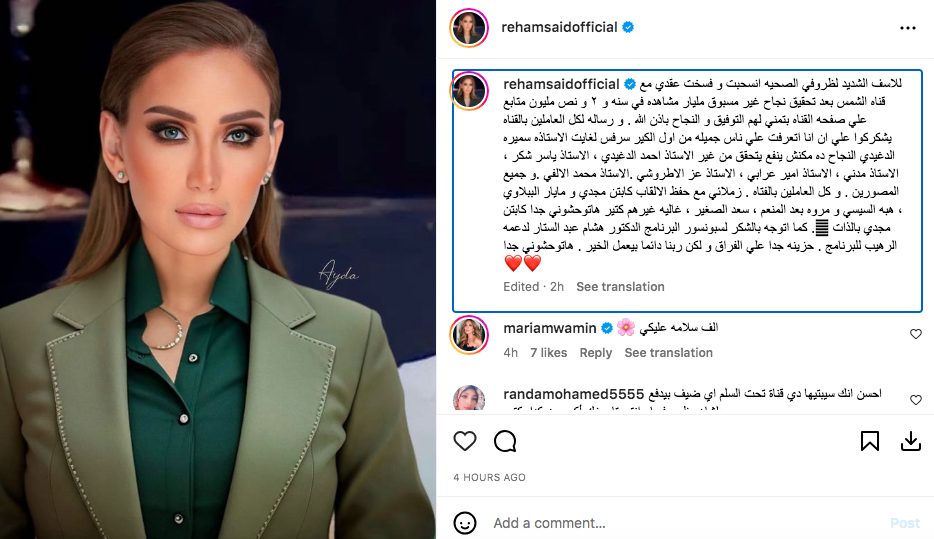
Task: Like mariamwamin's comment with its heart
Action: [x=916, y=334]
